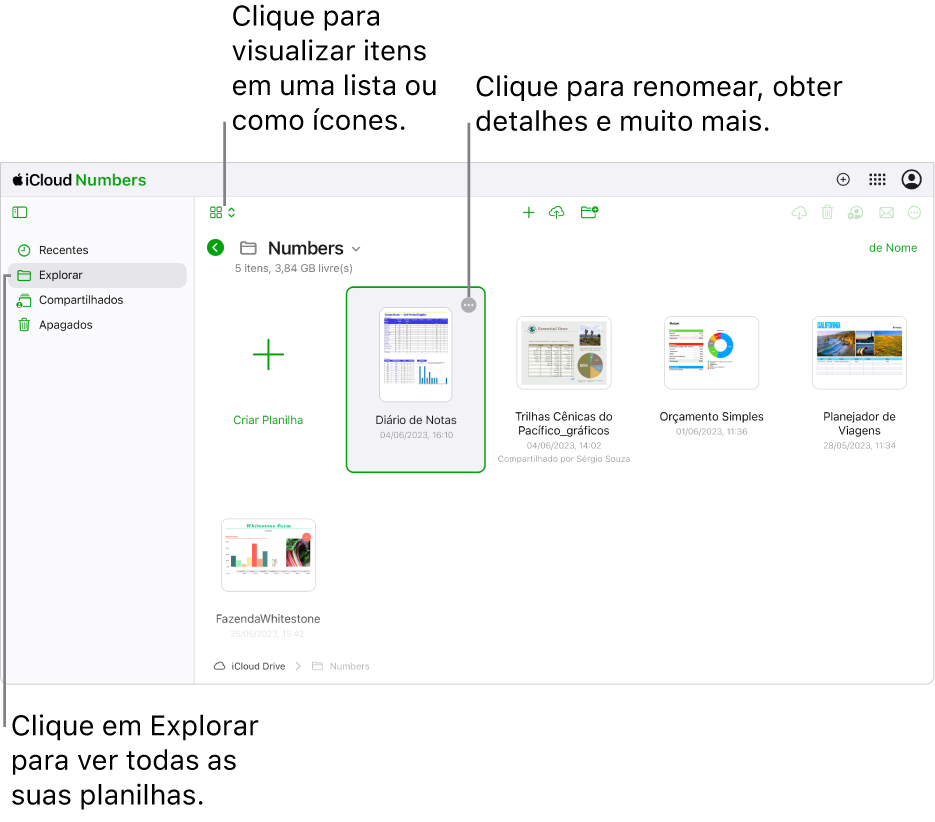Open the toolbar more options ellipsis
935x822 pixels.
(x=914, y=212)
